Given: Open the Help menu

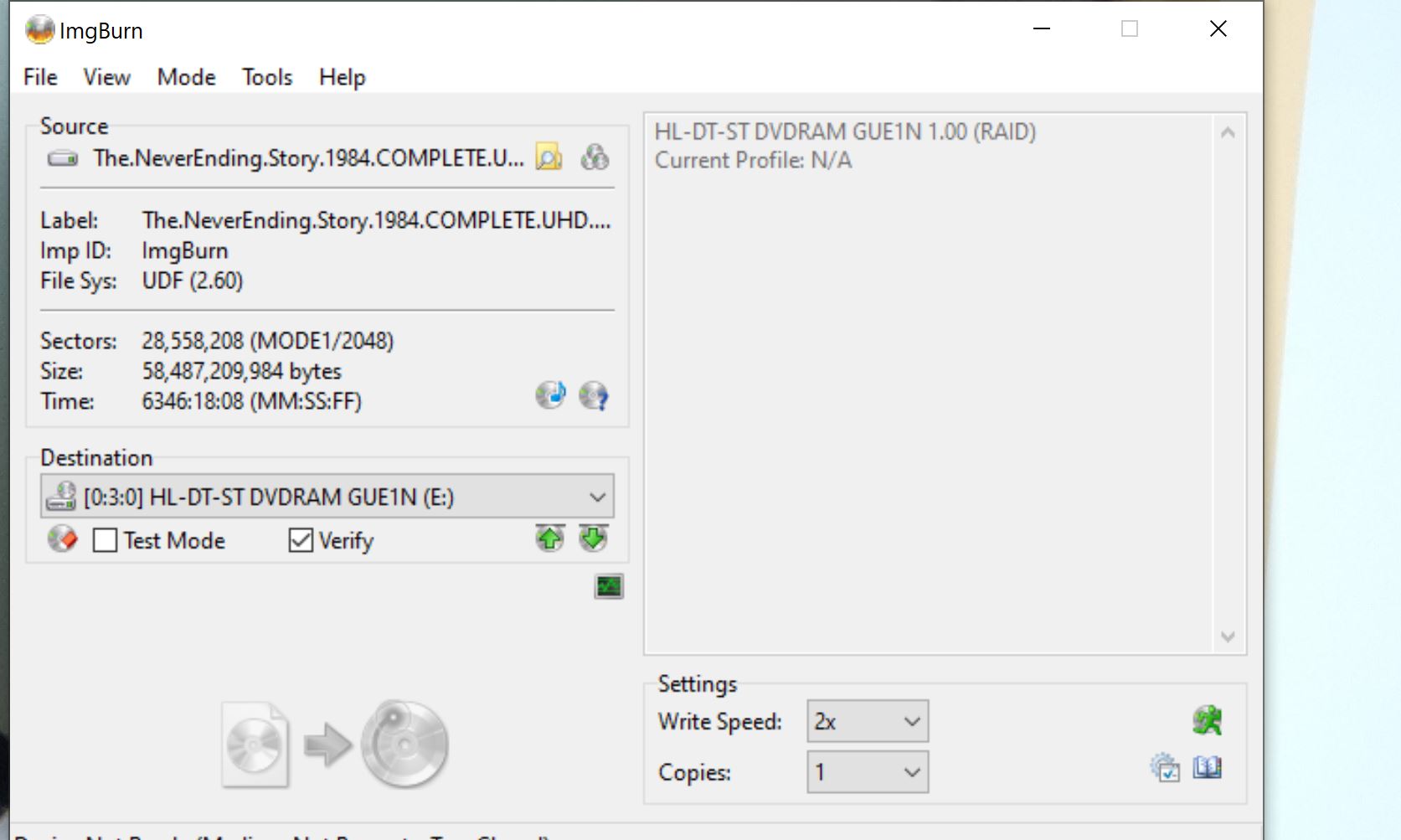Looking at the screenshot, I should coord(343,77).
